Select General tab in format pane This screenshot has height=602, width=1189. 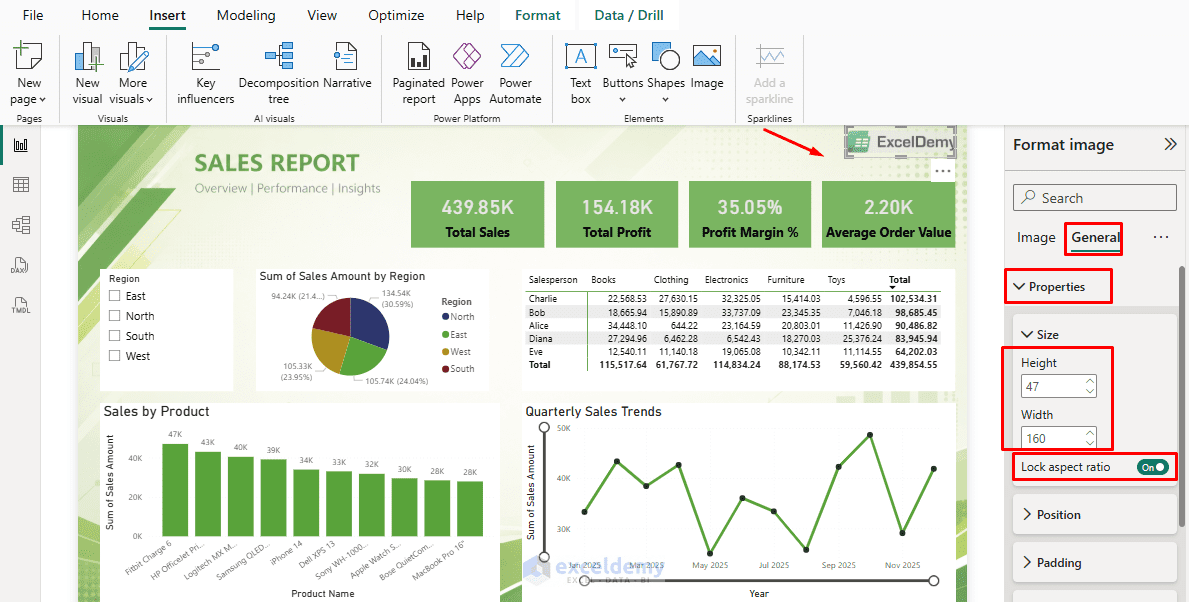tap(1095, 237)
